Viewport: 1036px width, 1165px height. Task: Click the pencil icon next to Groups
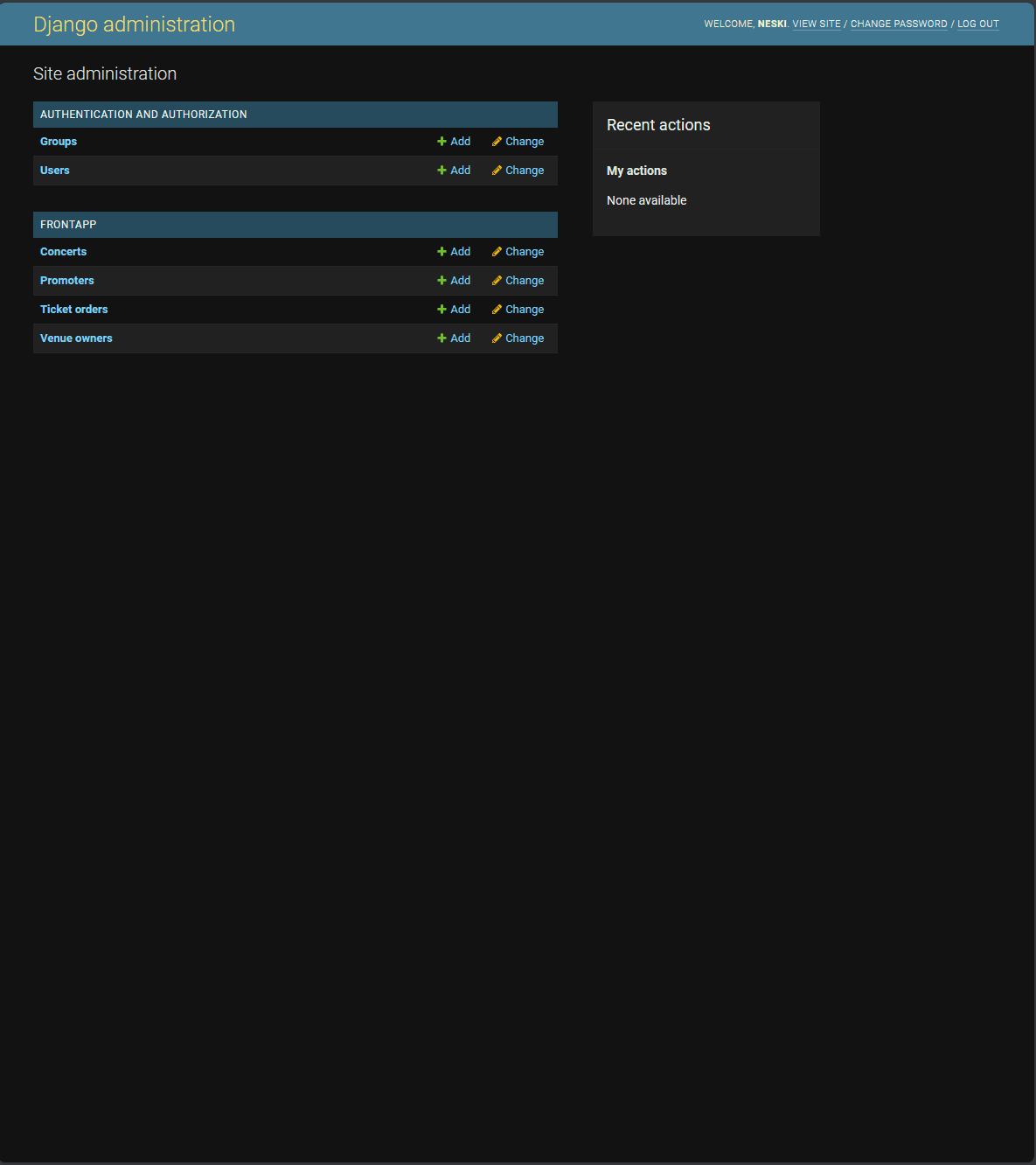click(496, 141)
